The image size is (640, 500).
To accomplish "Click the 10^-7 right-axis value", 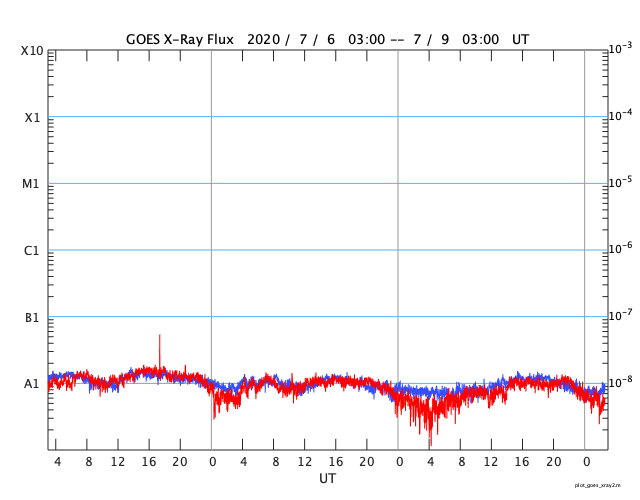I will pos(621,315).
